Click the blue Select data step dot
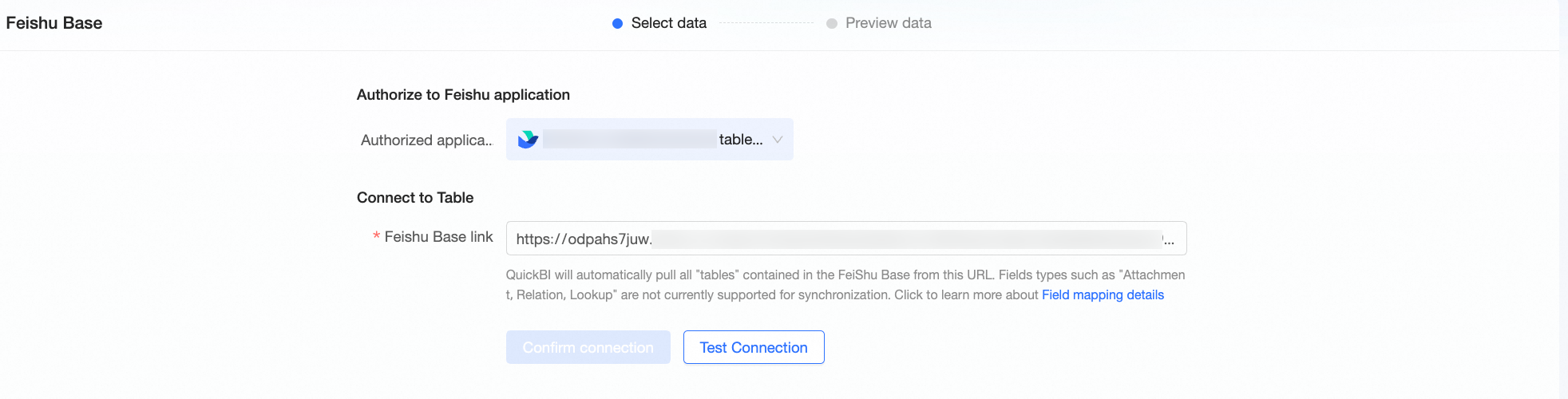1568x399 pixels. click(x=617, y=23)
